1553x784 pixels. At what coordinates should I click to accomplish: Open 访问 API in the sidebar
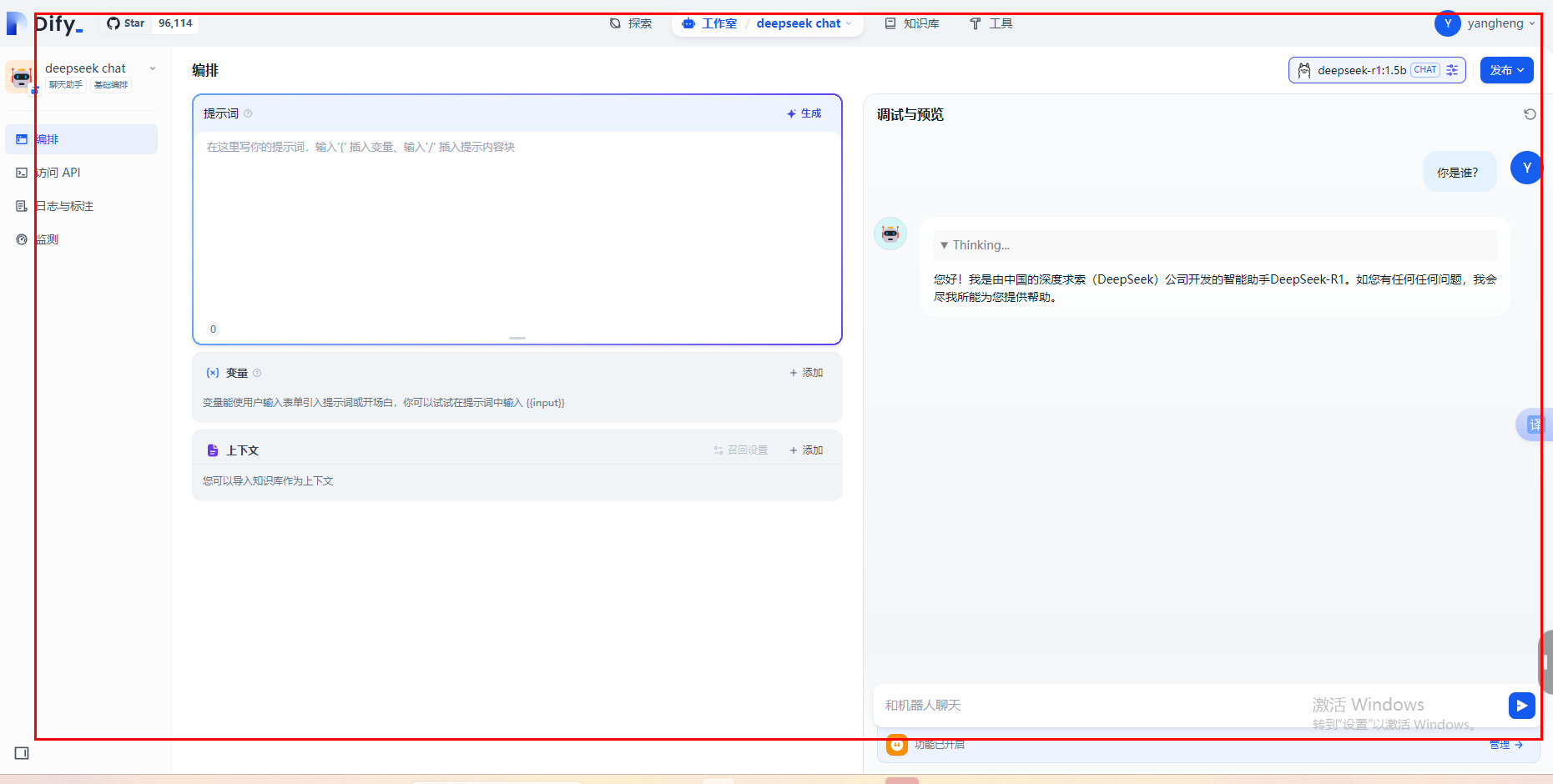82,173
